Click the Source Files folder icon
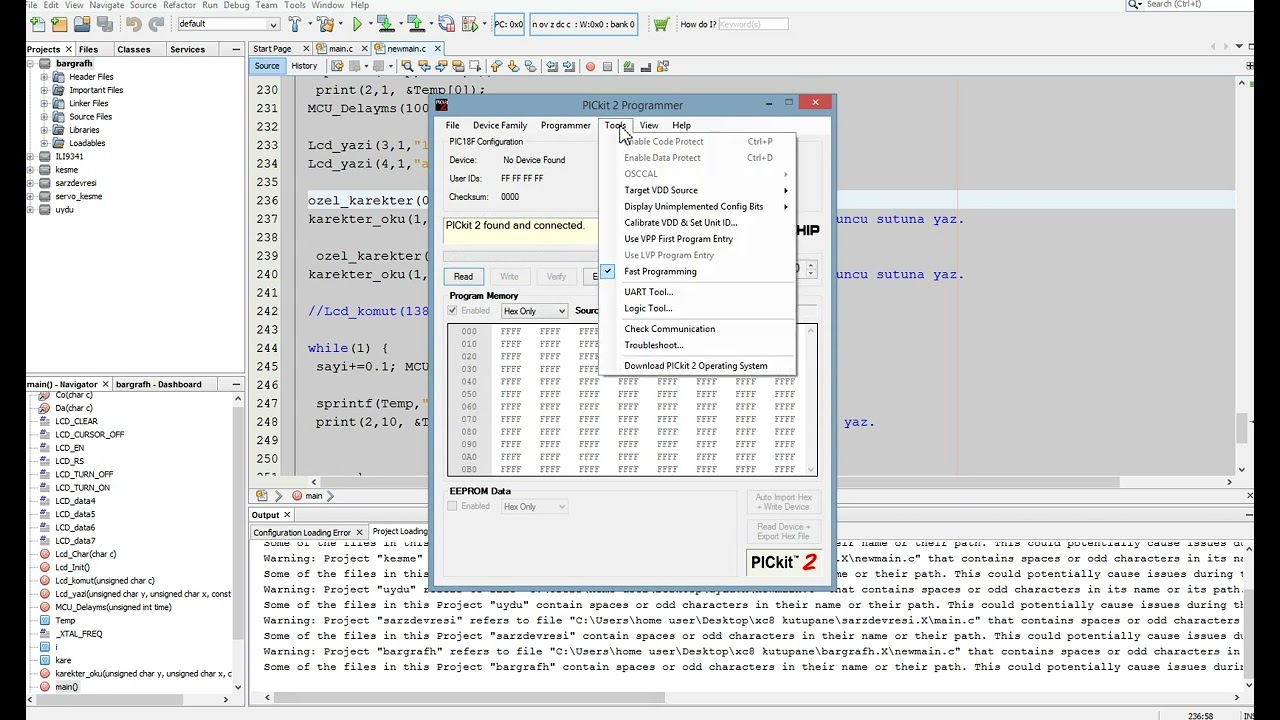The width and height of the screenshot is (1280, 720). coord(58,116)
